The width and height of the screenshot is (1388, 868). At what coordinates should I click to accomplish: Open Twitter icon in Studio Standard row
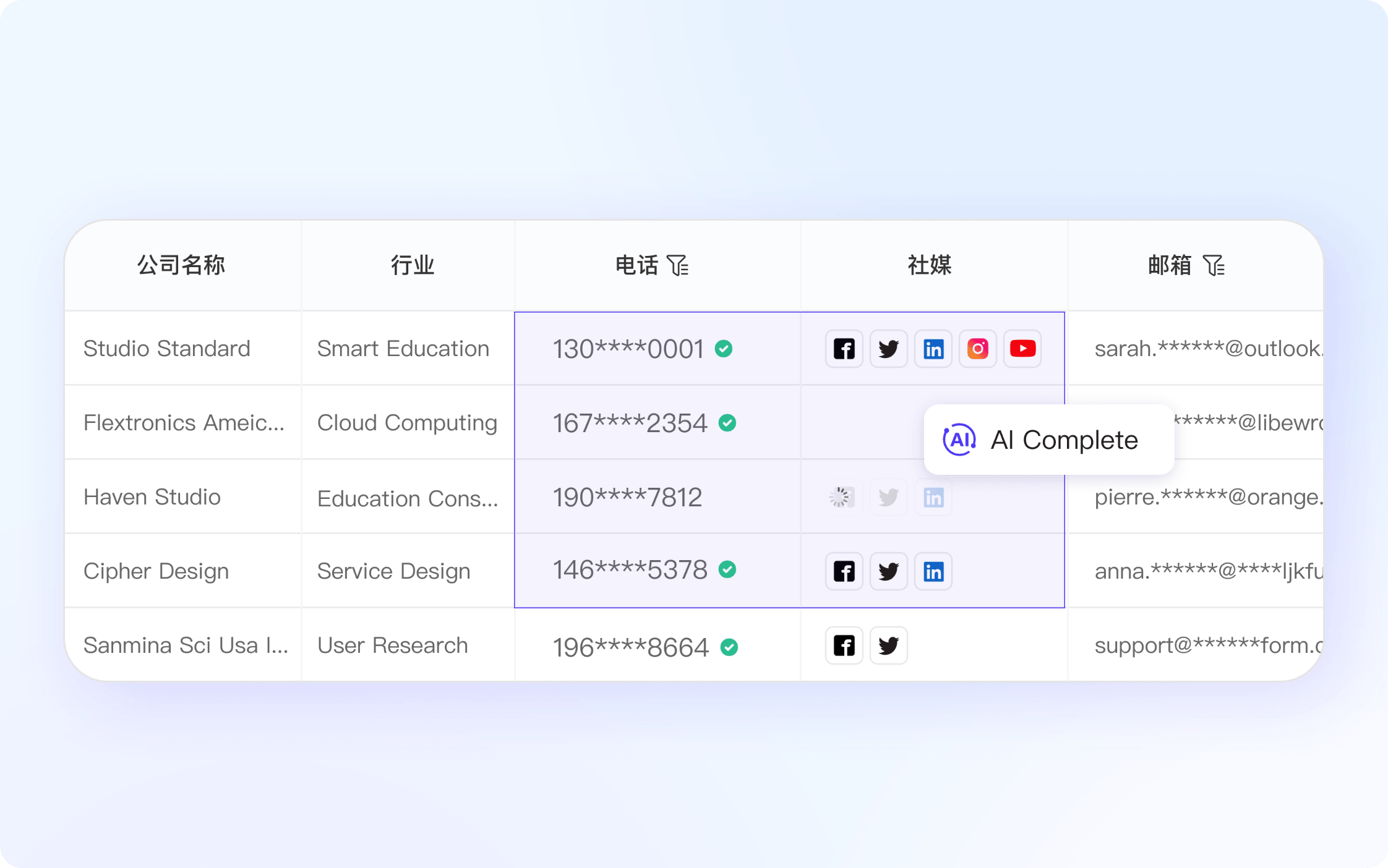coord(889,349)
